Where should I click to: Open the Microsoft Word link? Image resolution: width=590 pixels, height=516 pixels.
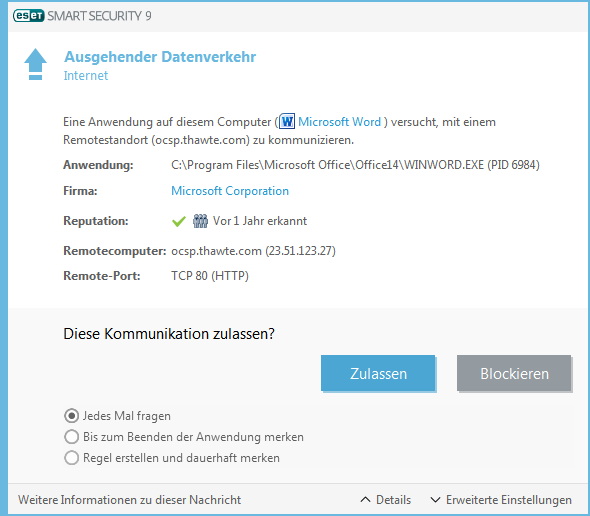(x=339, y=122)
